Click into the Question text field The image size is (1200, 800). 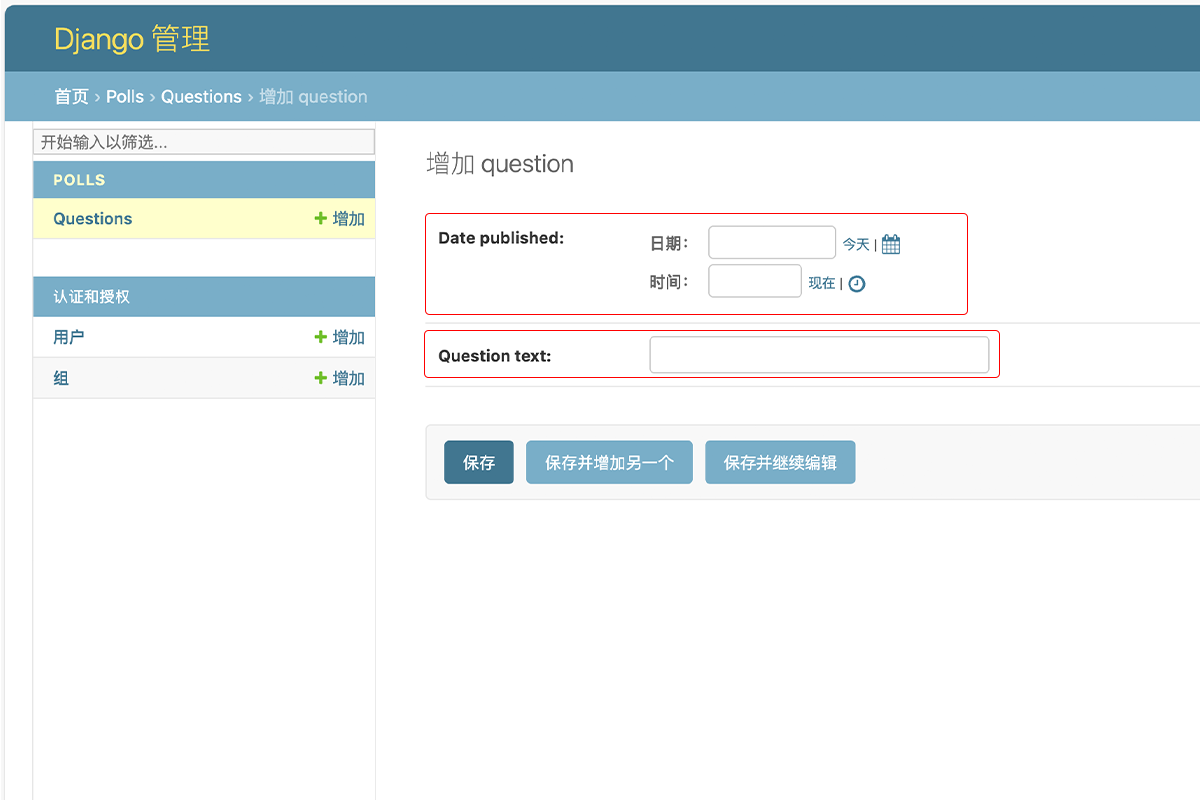[x=819, y=355]
